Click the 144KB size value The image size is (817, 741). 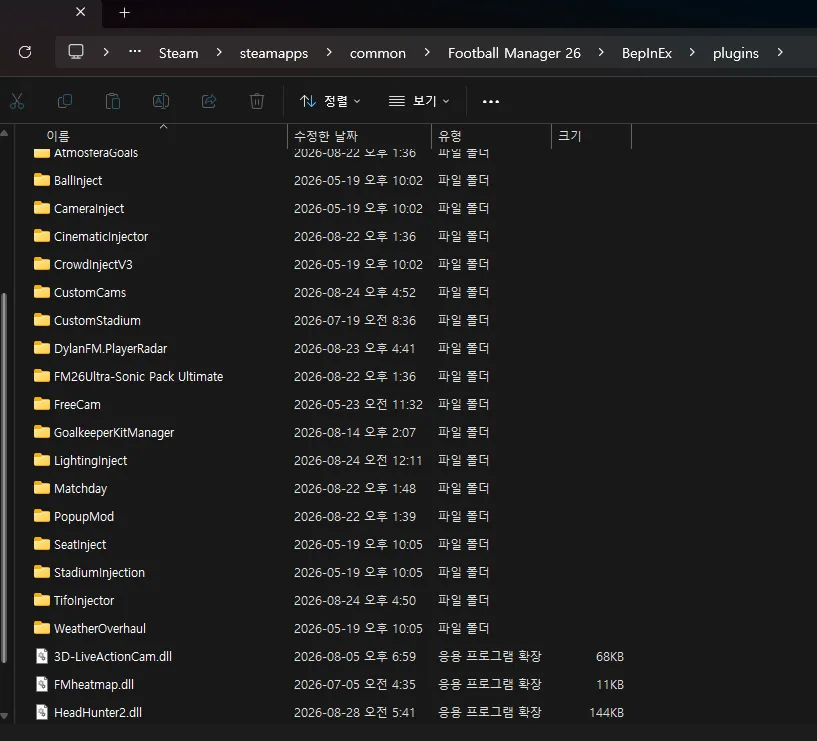click(606, 712)
